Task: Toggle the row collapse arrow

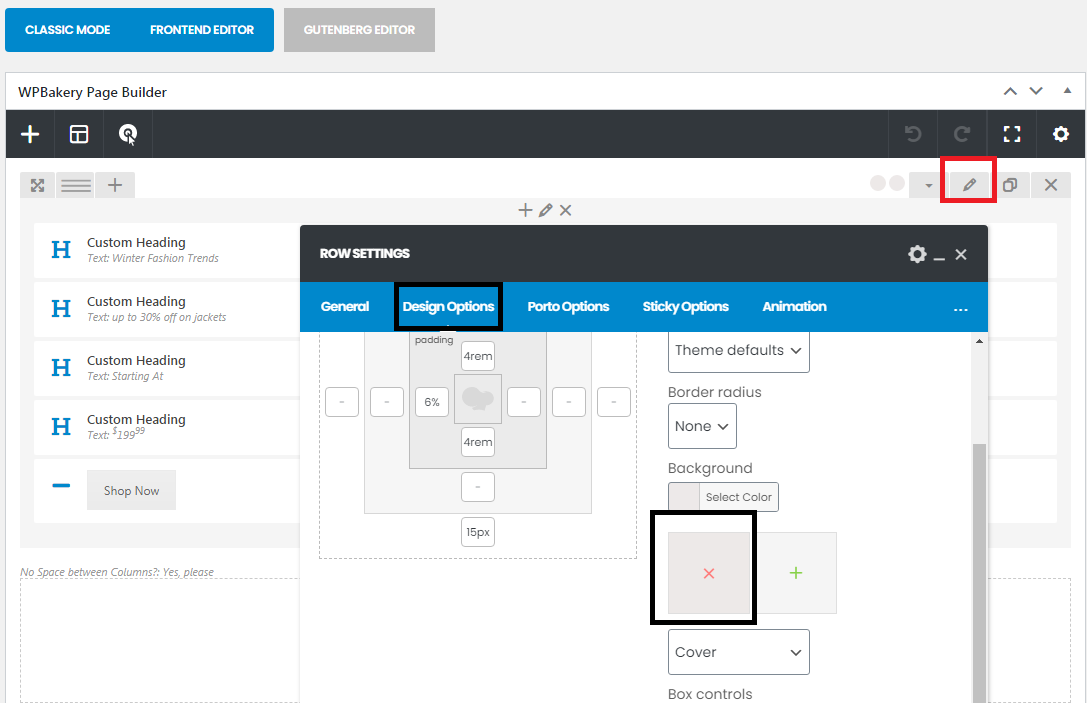Action: pyautogui.click(x=928, y=185)
